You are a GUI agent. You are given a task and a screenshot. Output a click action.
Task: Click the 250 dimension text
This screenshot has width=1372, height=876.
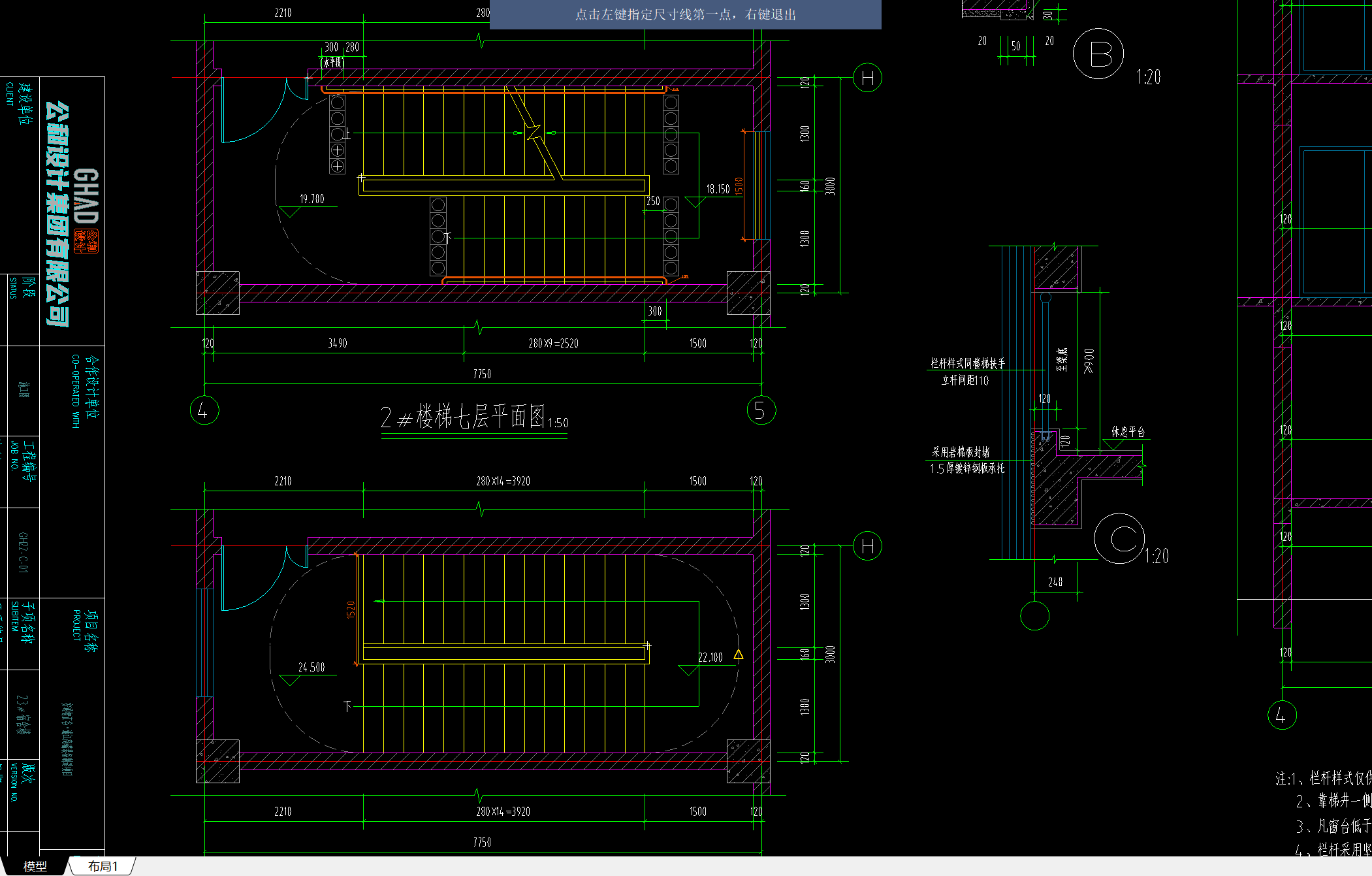pos(653,201)
